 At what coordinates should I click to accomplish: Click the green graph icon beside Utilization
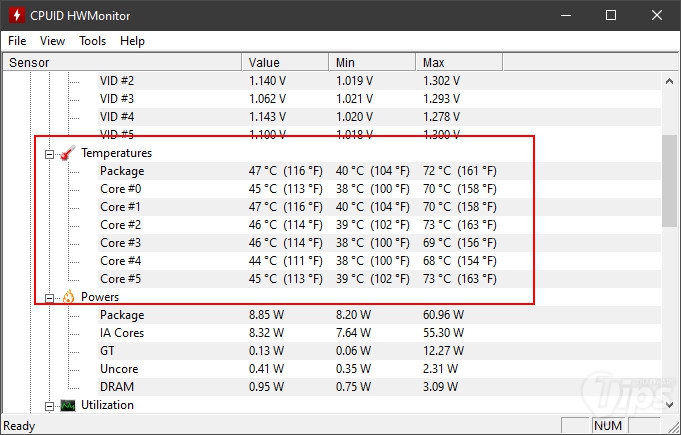click(x=68, y=405)
